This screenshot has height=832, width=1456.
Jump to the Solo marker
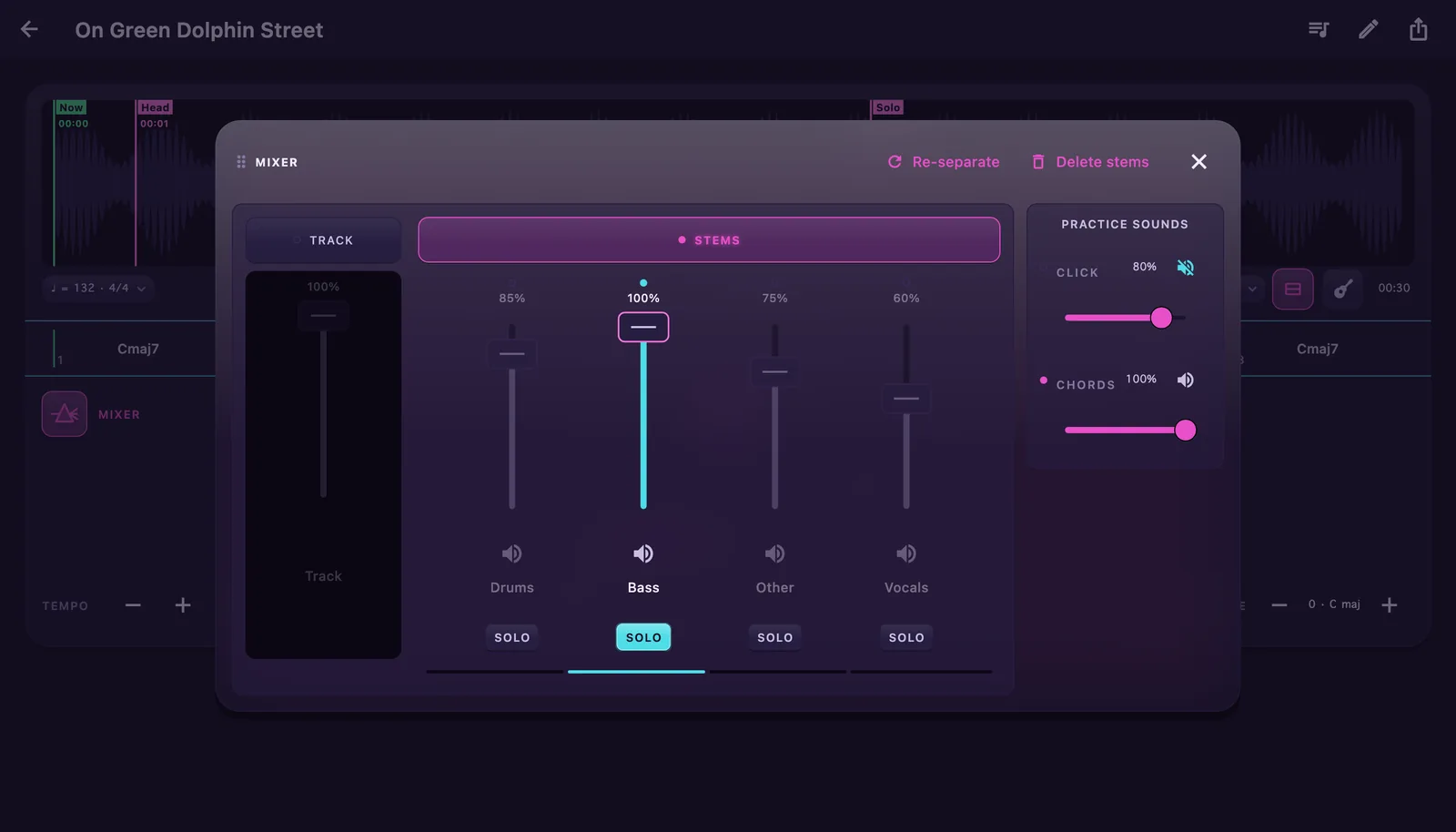pos(887,107)
